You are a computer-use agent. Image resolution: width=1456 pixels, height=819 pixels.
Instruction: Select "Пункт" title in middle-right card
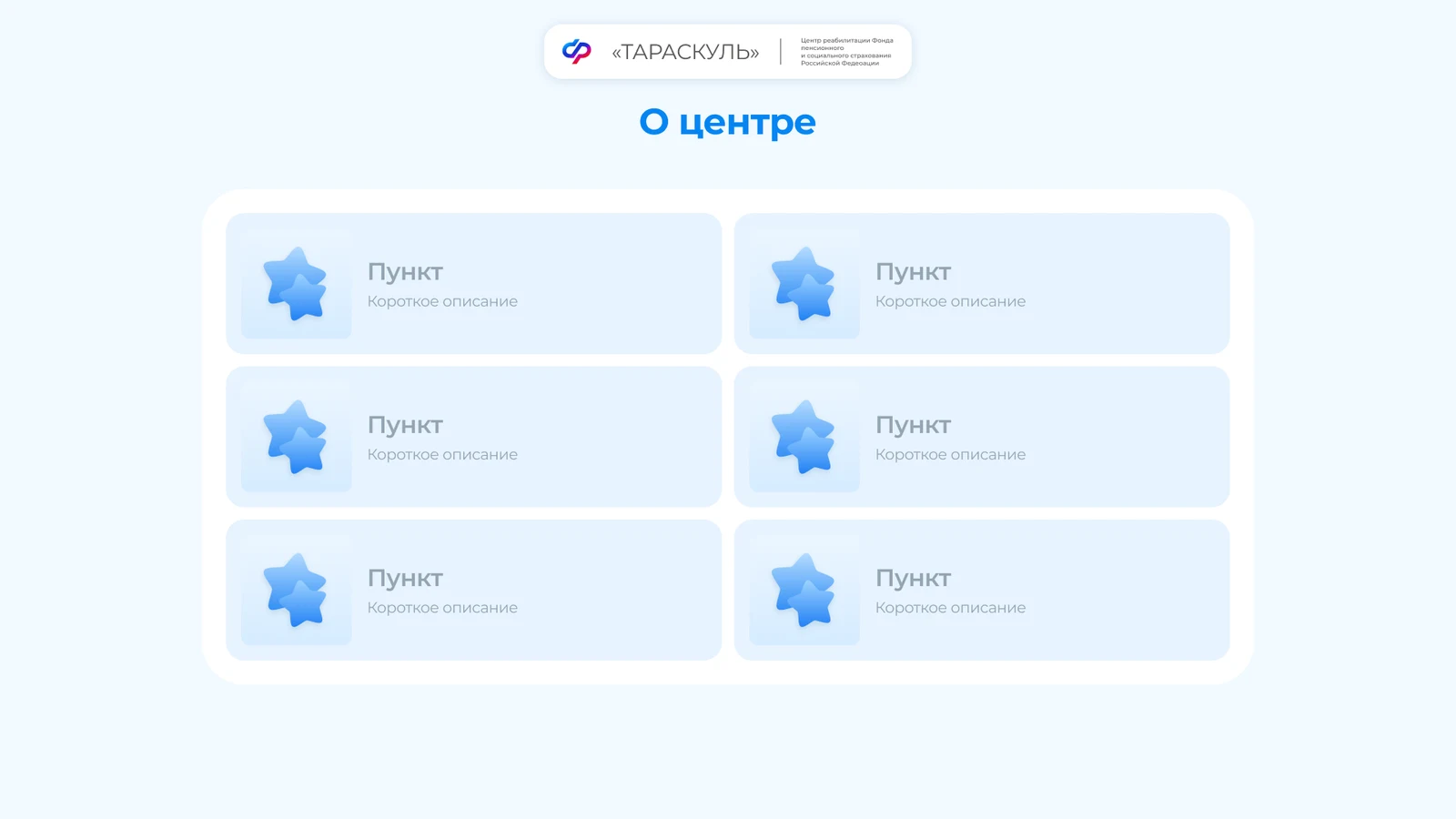(913, 425)
